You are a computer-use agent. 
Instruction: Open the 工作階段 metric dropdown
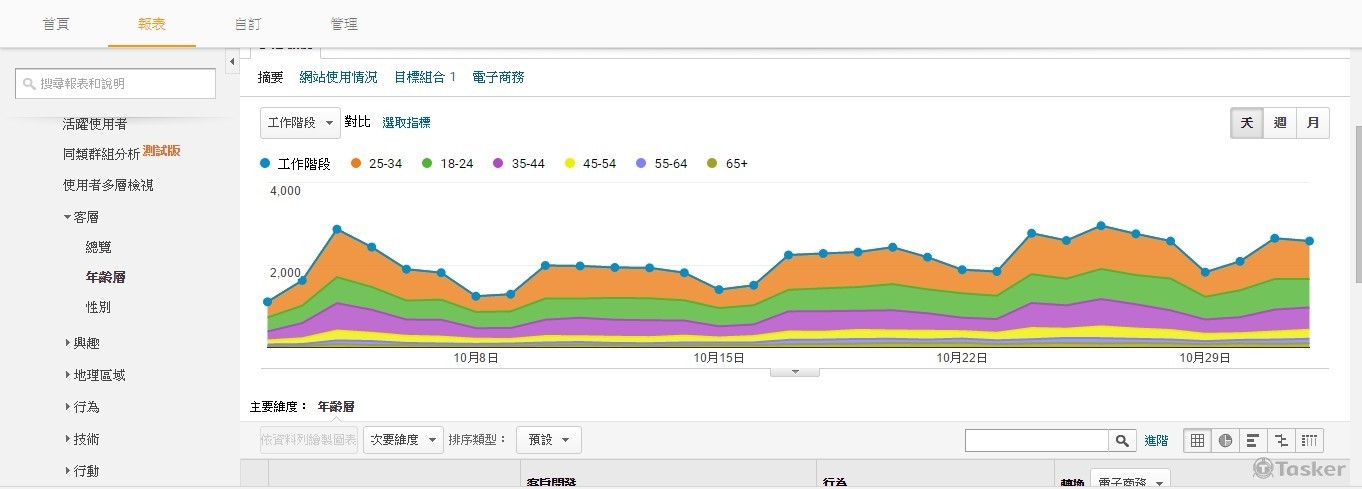pos(300,123)
